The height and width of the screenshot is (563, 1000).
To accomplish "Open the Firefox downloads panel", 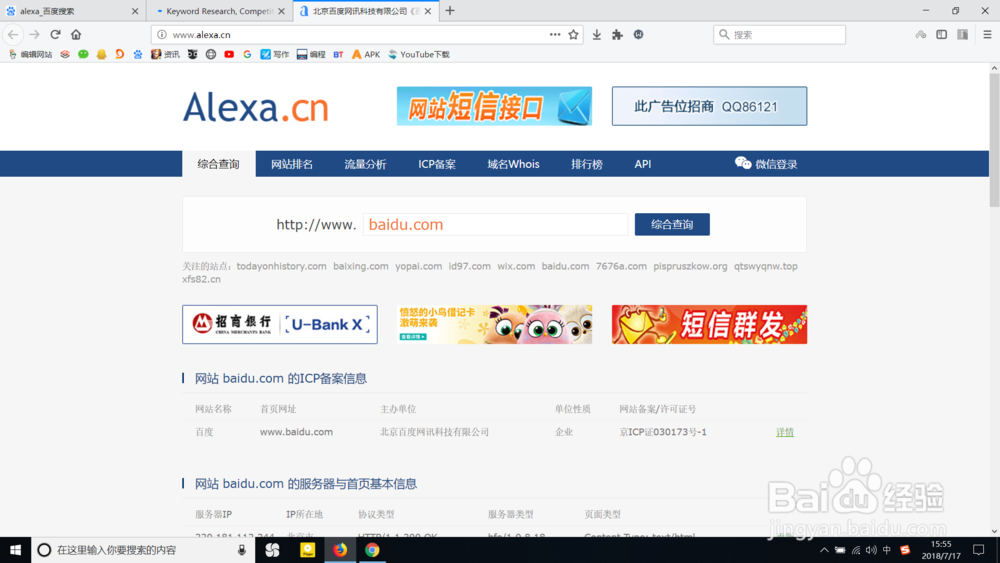I will pyautogui.click(x=596, y=34).
